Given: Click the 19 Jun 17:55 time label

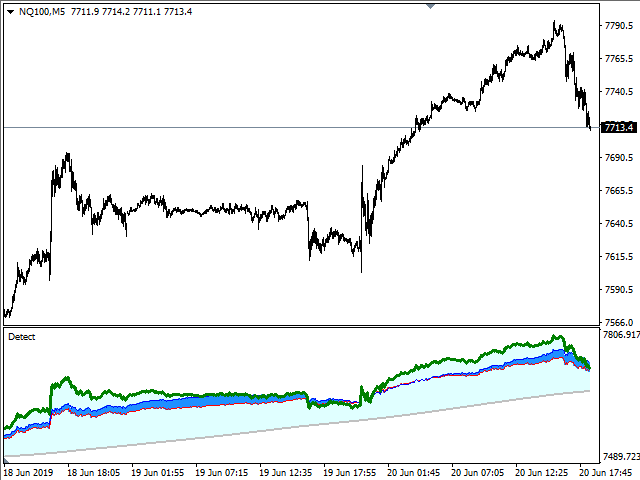Looking at the screenshot, I should pyautogui.click(x=350, y=473).
